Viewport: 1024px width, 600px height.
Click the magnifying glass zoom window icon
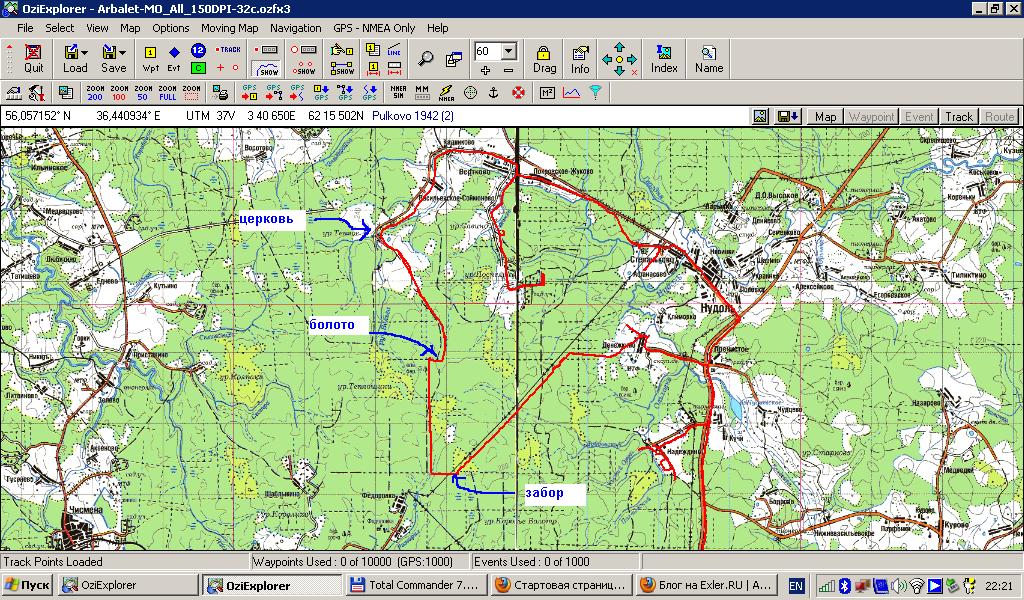tap(426, 58)
